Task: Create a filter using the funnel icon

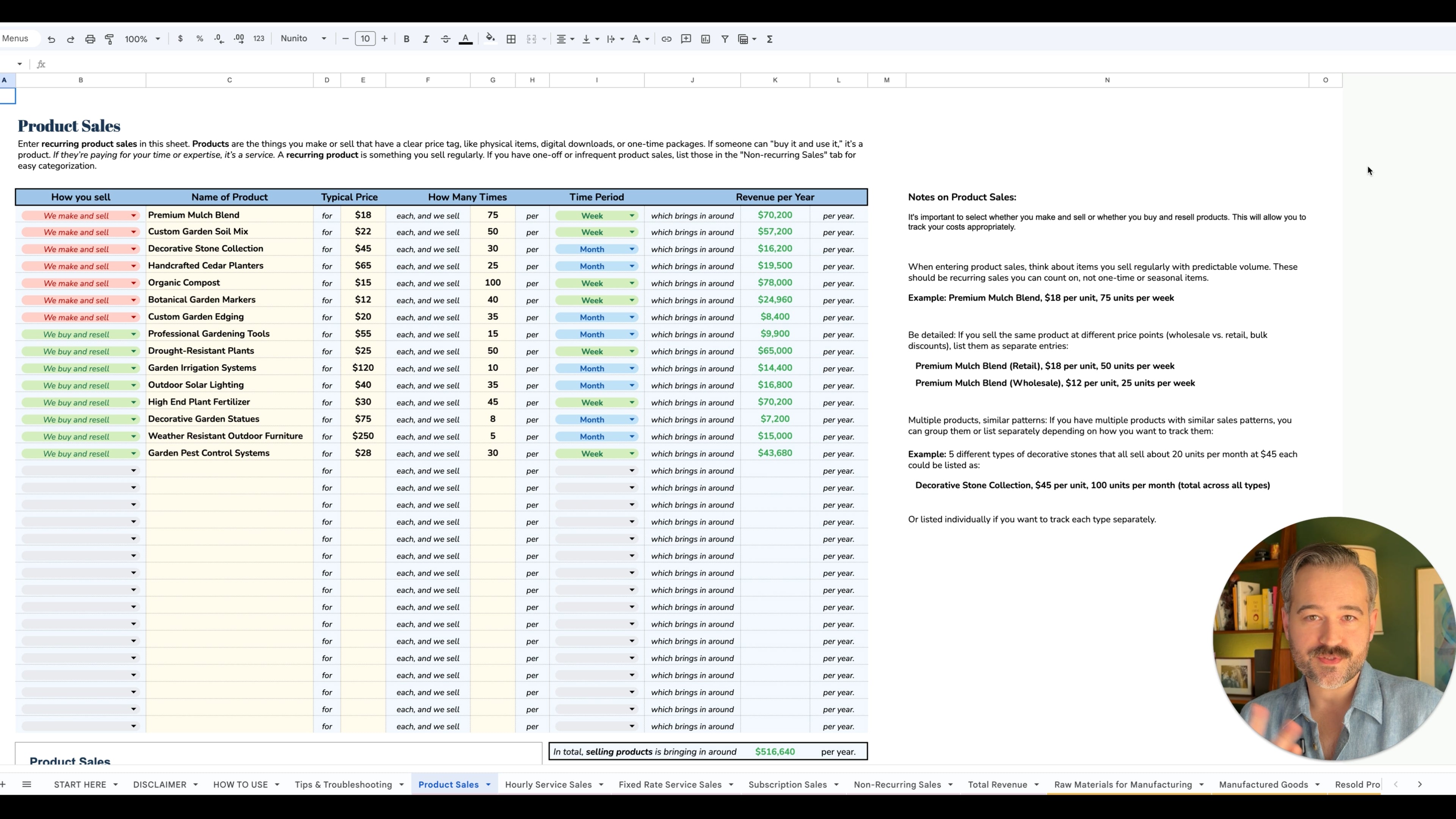Action: [x=725, y=39]
